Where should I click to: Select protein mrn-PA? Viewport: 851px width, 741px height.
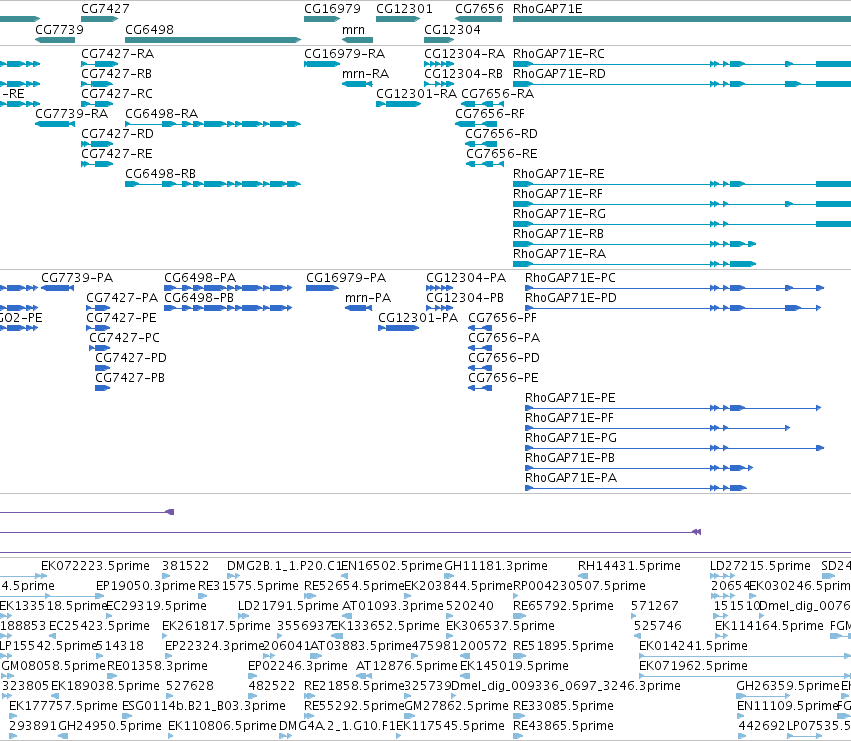pyautogui.click(x=358, y=308)
